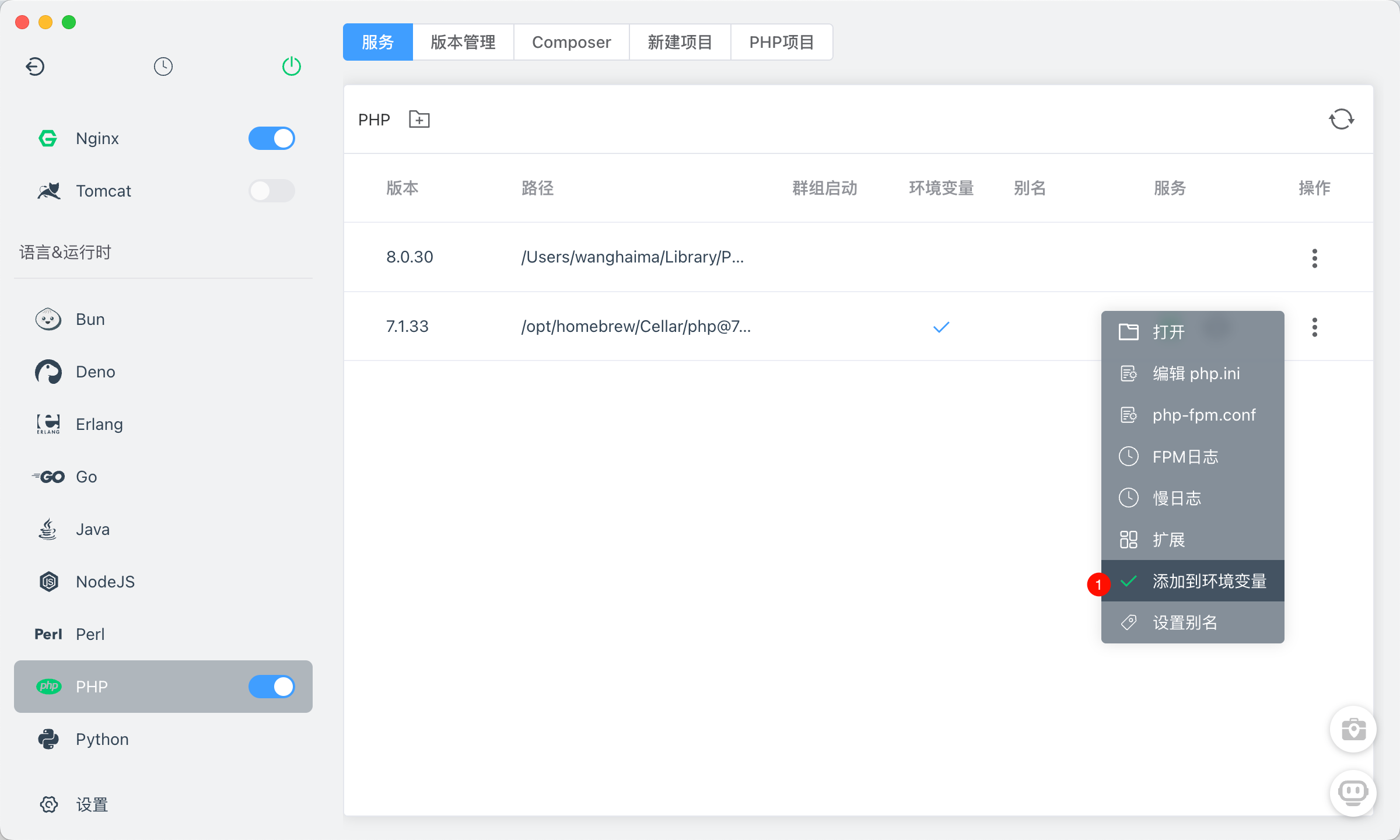Image resolution: width=1400 pixels, height=840 pixels.
Task: Select Nginx label in sidebar
Action: [x=97, y=138]
